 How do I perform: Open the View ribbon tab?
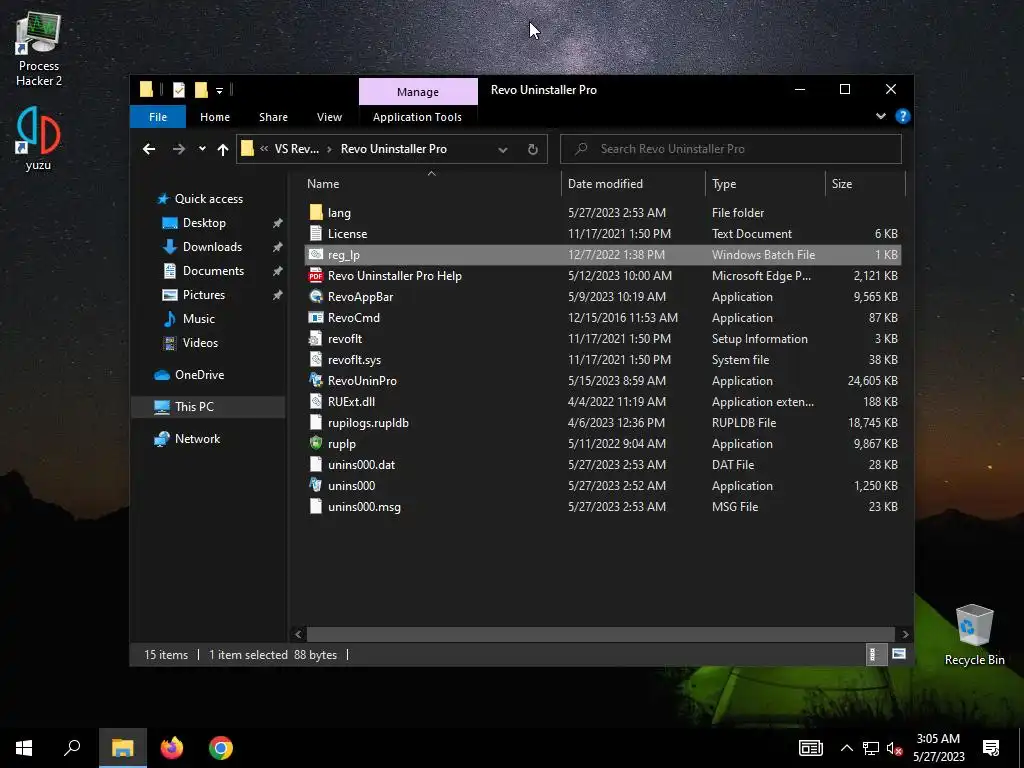point(329,117)
